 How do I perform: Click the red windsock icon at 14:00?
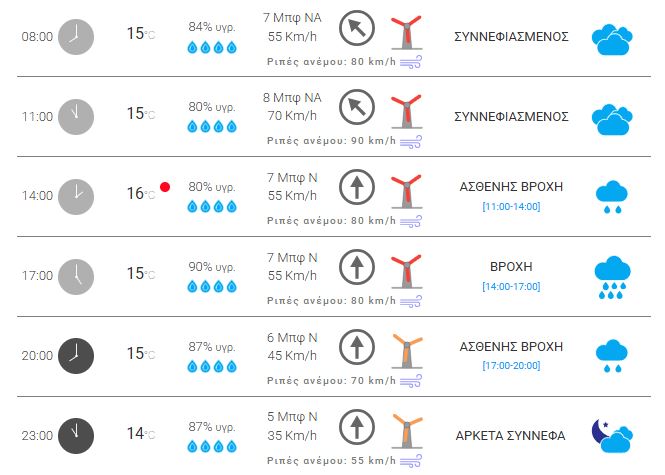click(405, 191)
